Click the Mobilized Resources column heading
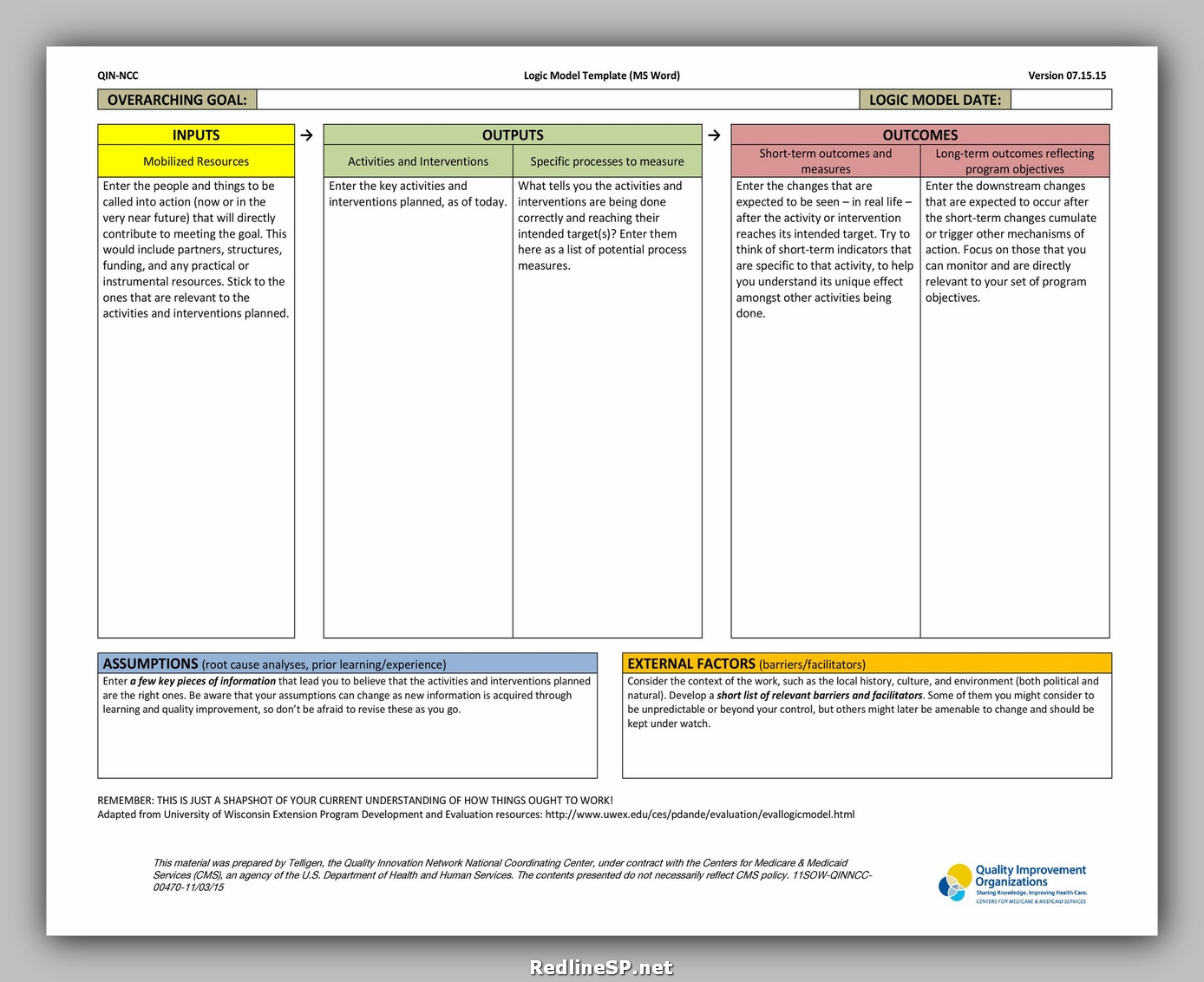Viewport: 1204px width, 982px height. (x=196, y=161)
